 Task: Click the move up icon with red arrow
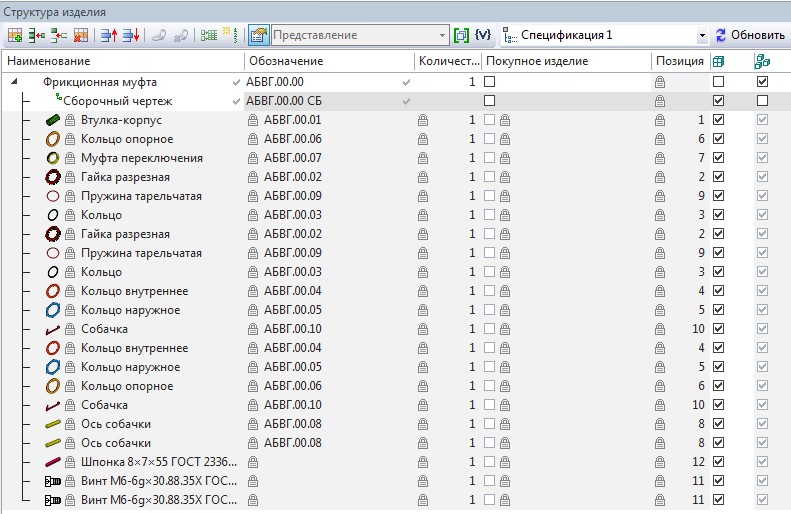click(x=109, y=35)
